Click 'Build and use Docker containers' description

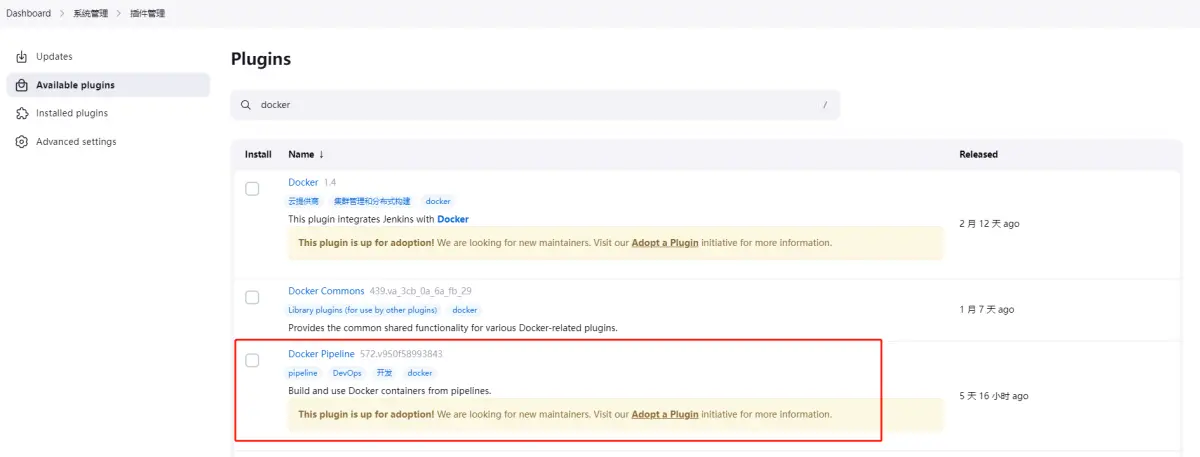390,391
